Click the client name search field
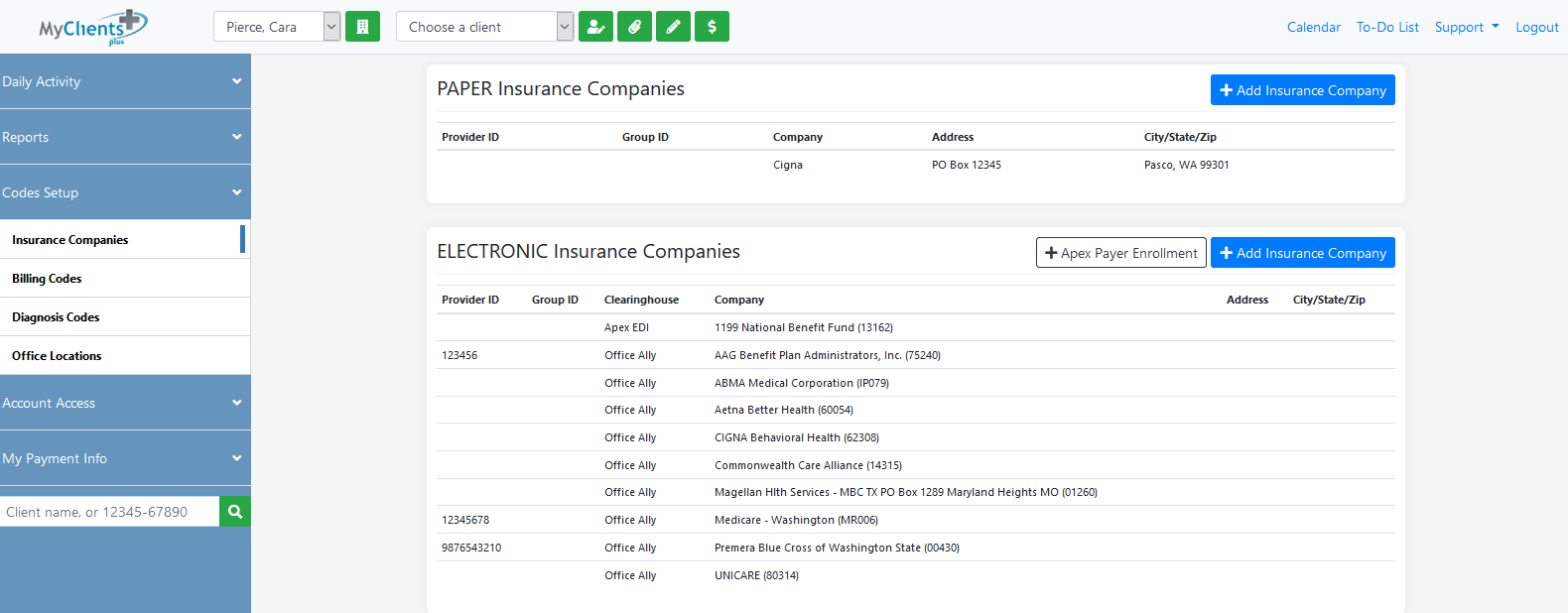The image size is (1568, 613). pyautogui.click(x=109, y=512)
